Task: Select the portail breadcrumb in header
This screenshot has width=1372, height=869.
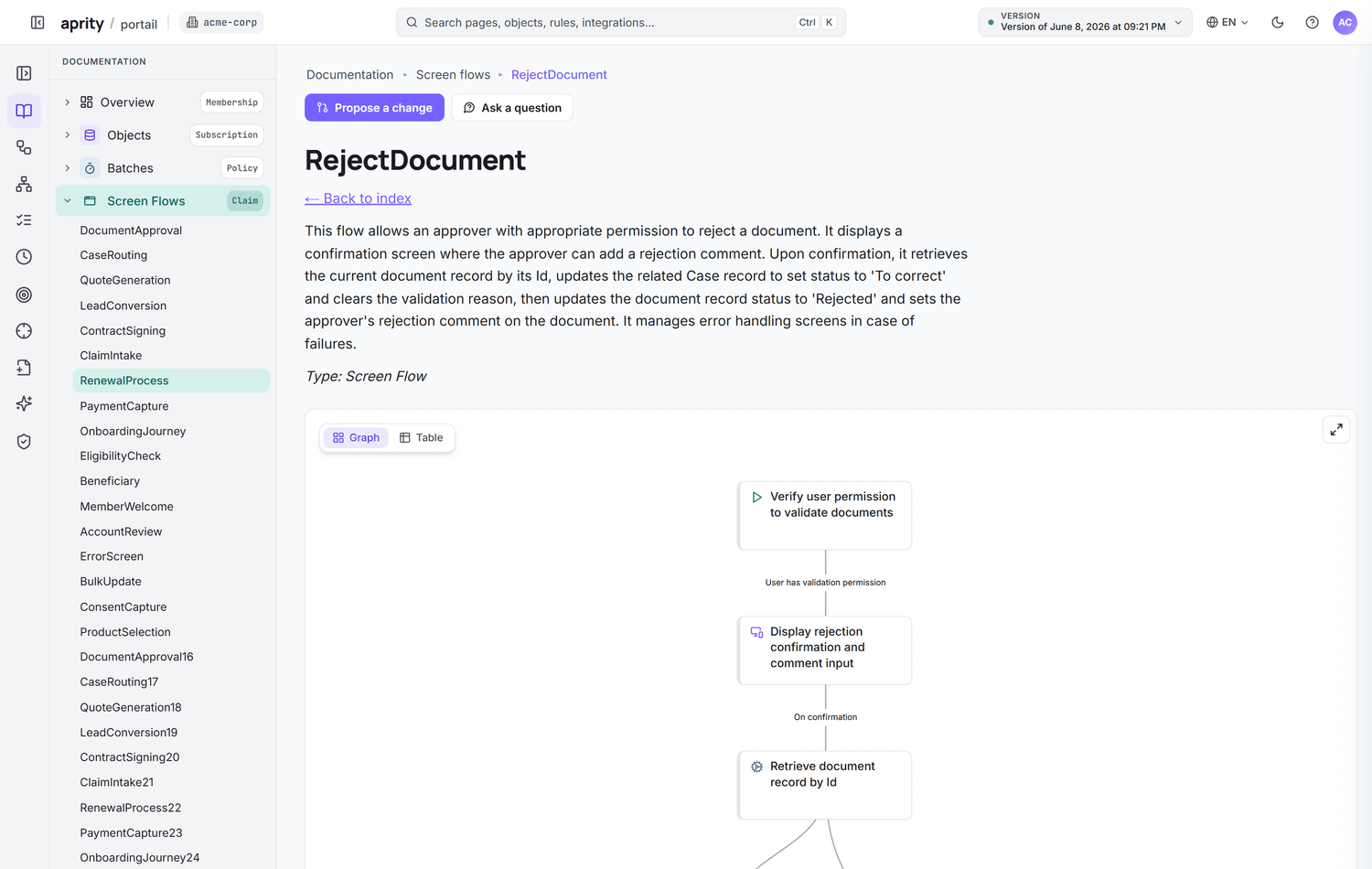Action: (x=139, y=24)
